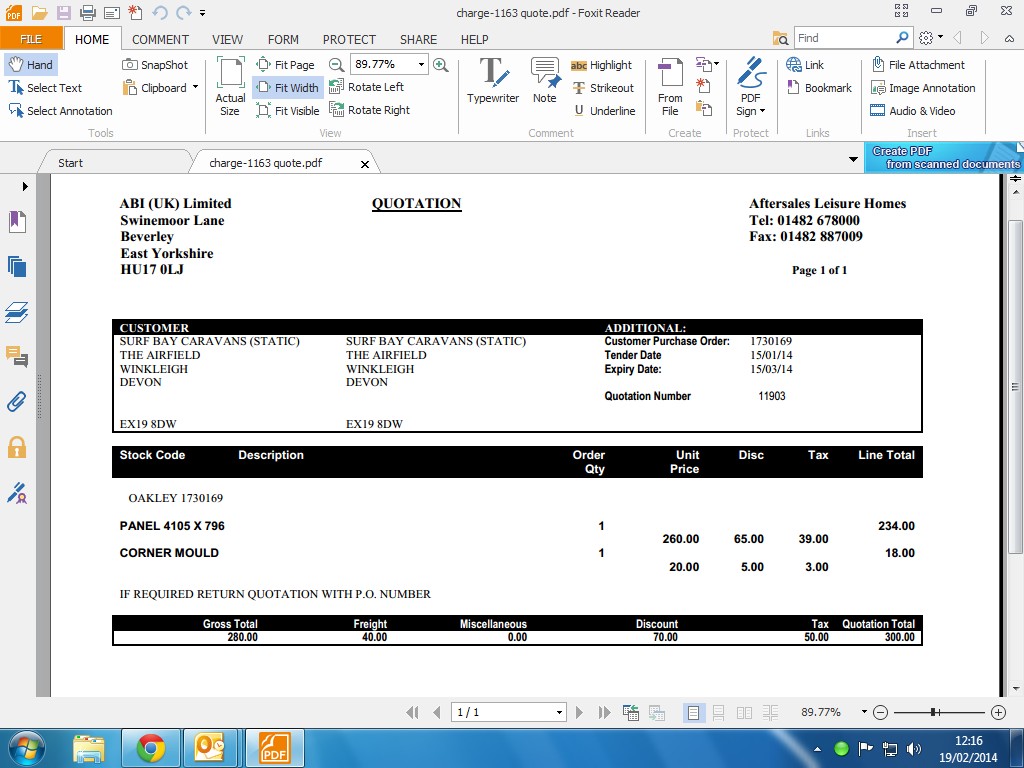This screenshot has height=768, width=1024.
Task: Open the Layers side panel
Action: pyautogui.click(x=17, y=312)
